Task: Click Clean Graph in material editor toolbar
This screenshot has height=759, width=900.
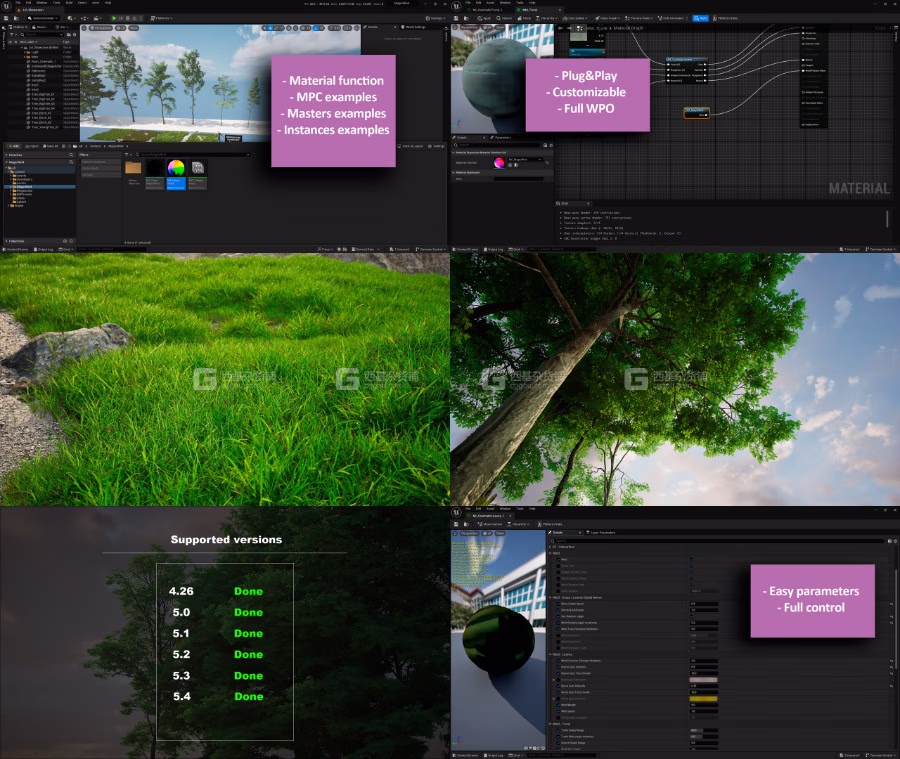Action: pyautogui.click(x=608, y=18)
